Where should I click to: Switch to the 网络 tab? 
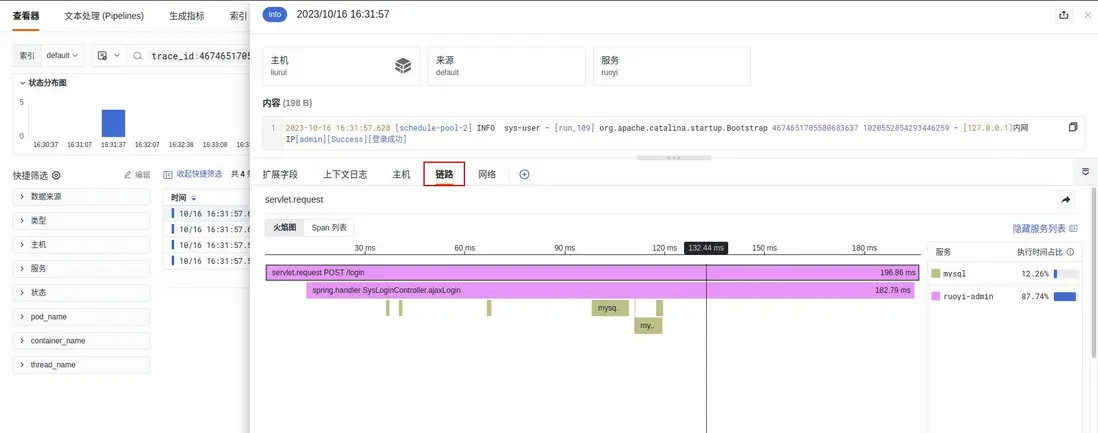(487, 174)
